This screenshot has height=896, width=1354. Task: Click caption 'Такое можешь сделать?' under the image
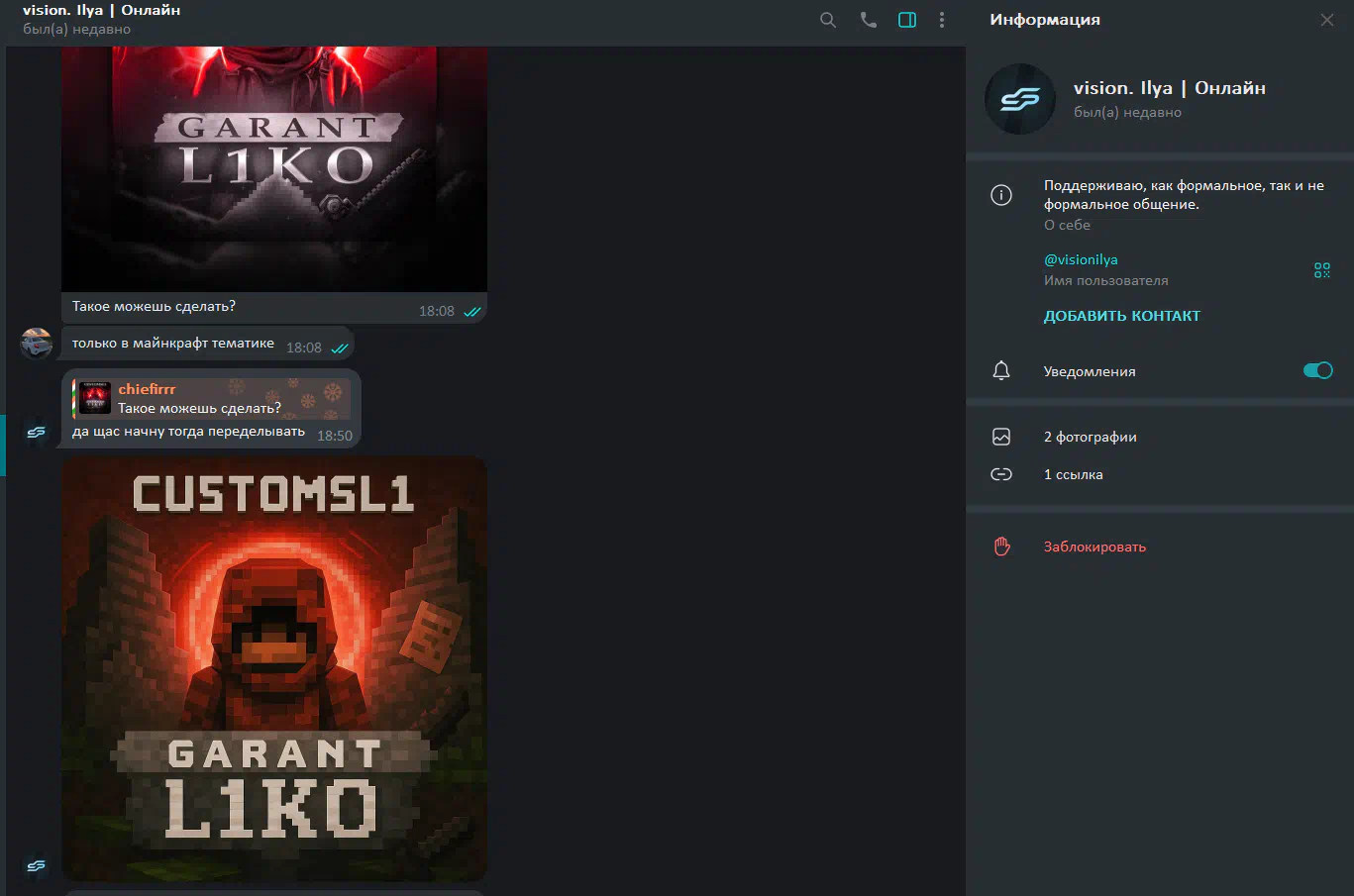pos(154,307)
